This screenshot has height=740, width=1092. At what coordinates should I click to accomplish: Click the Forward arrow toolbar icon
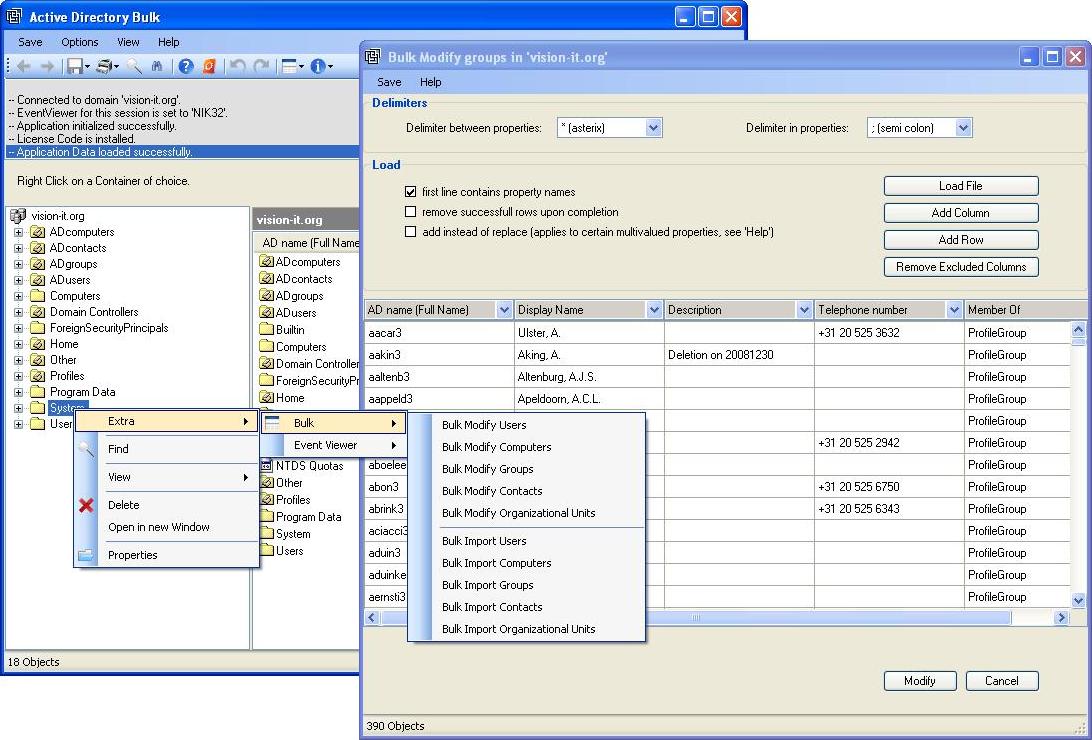[x=47, y=67]
